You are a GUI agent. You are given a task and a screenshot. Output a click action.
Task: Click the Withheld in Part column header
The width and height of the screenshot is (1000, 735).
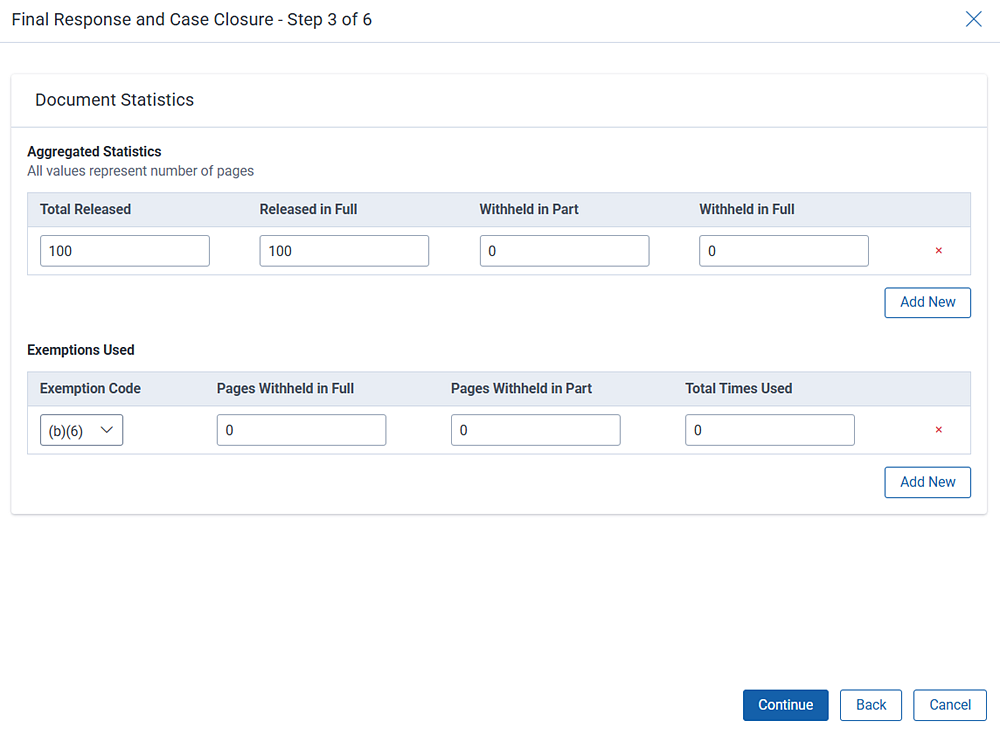[x=529, y=209]
